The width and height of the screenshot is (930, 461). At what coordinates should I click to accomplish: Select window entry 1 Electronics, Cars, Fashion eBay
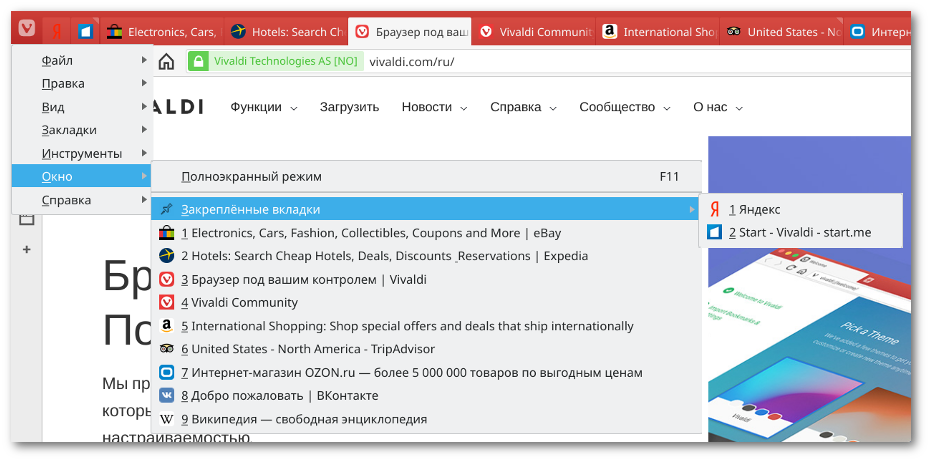pyautogui.click(x=426, y=233)
